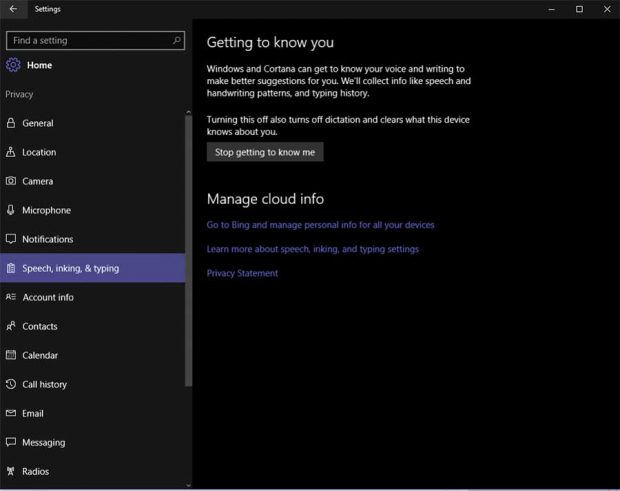Click the General lock icon
The height and width of the screenshot is (491, 620).
[x=11, y=123]
